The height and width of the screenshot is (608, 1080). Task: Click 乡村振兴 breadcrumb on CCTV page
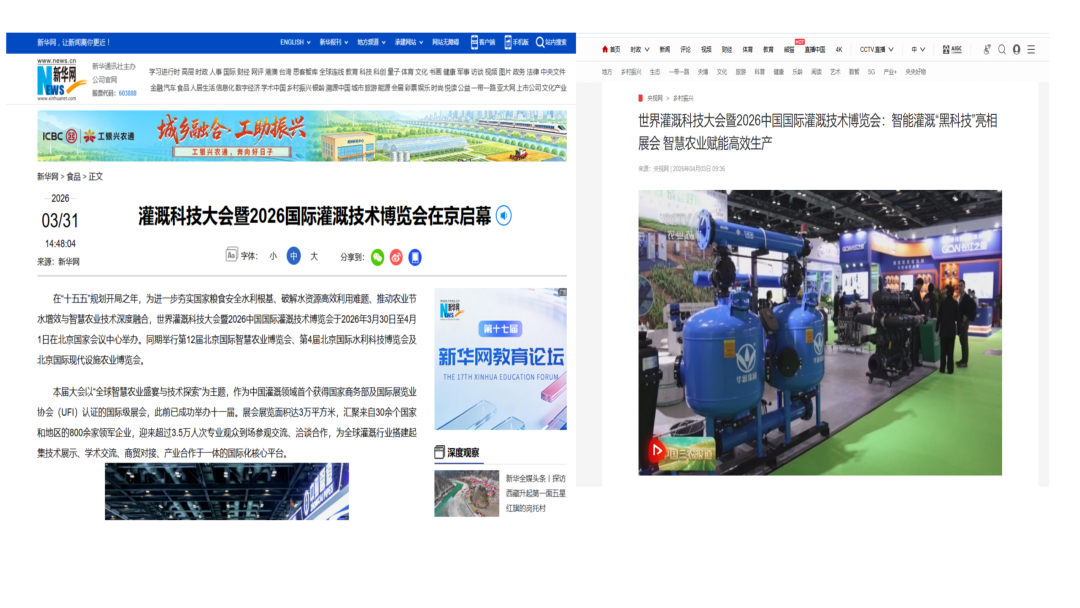pos(683,98)
